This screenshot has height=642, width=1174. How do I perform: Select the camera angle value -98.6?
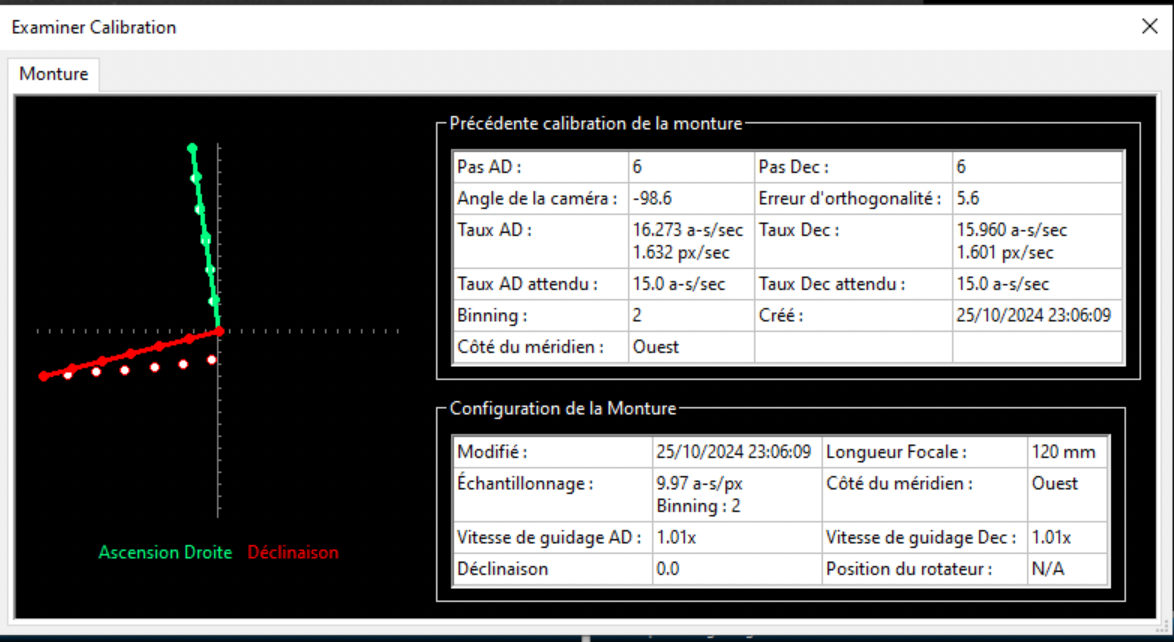click(x=652, y=199)
